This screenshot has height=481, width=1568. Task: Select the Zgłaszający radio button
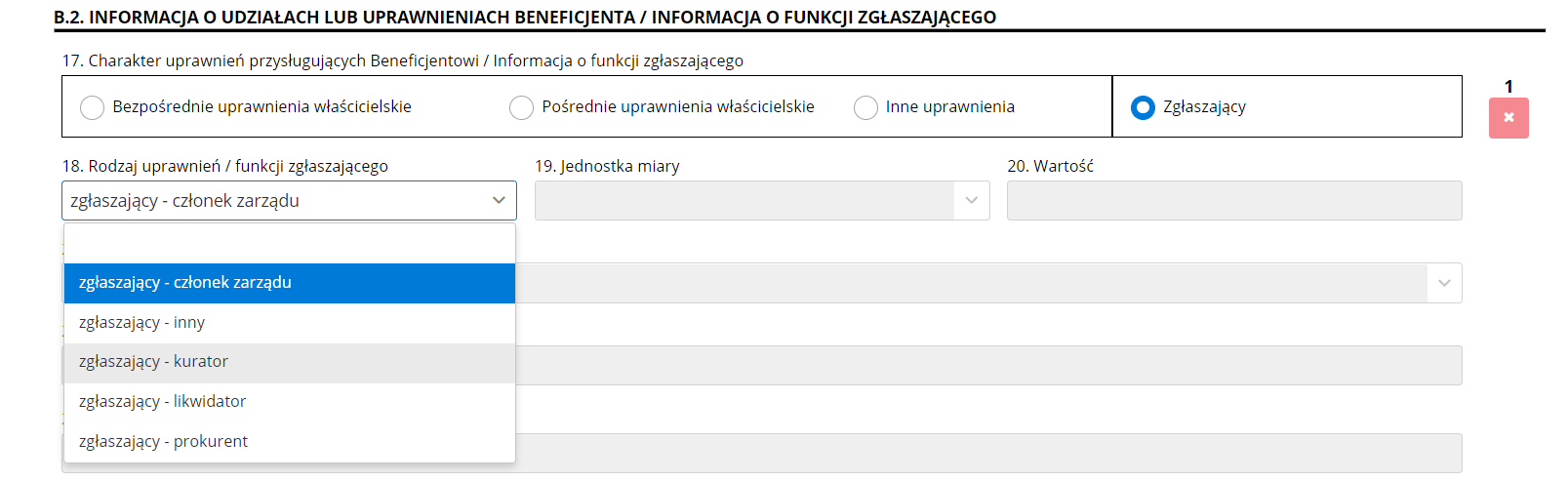[1143, 107]
